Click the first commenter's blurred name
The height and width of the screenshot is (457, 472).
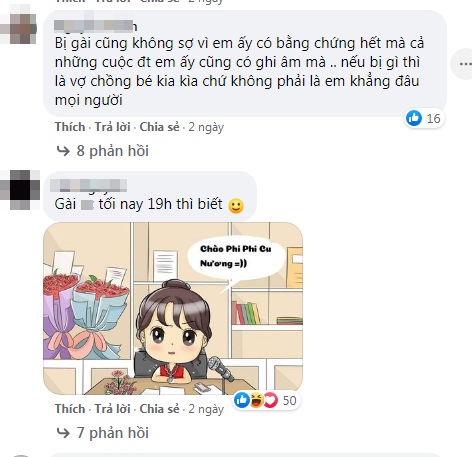(x=95, y=26)
